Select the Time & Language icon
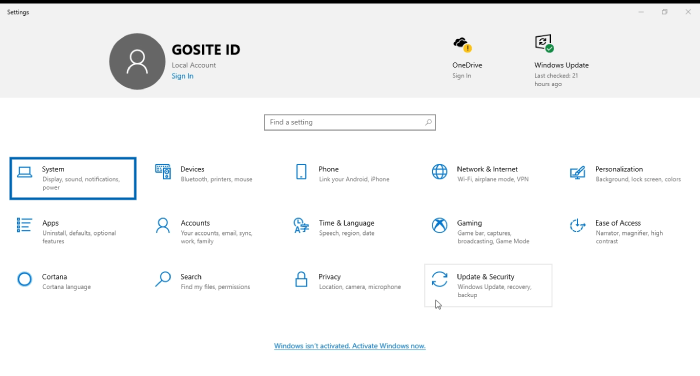Screen dimensions: 700x376 pos(301,226)
